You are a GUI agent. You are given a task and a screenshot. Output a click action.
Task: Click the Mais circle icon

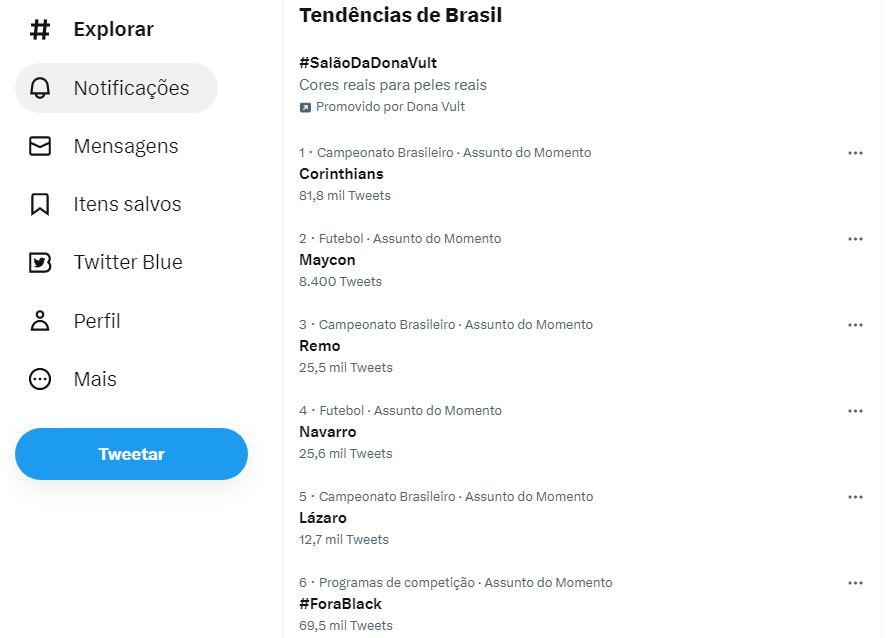tap(40, 379)
